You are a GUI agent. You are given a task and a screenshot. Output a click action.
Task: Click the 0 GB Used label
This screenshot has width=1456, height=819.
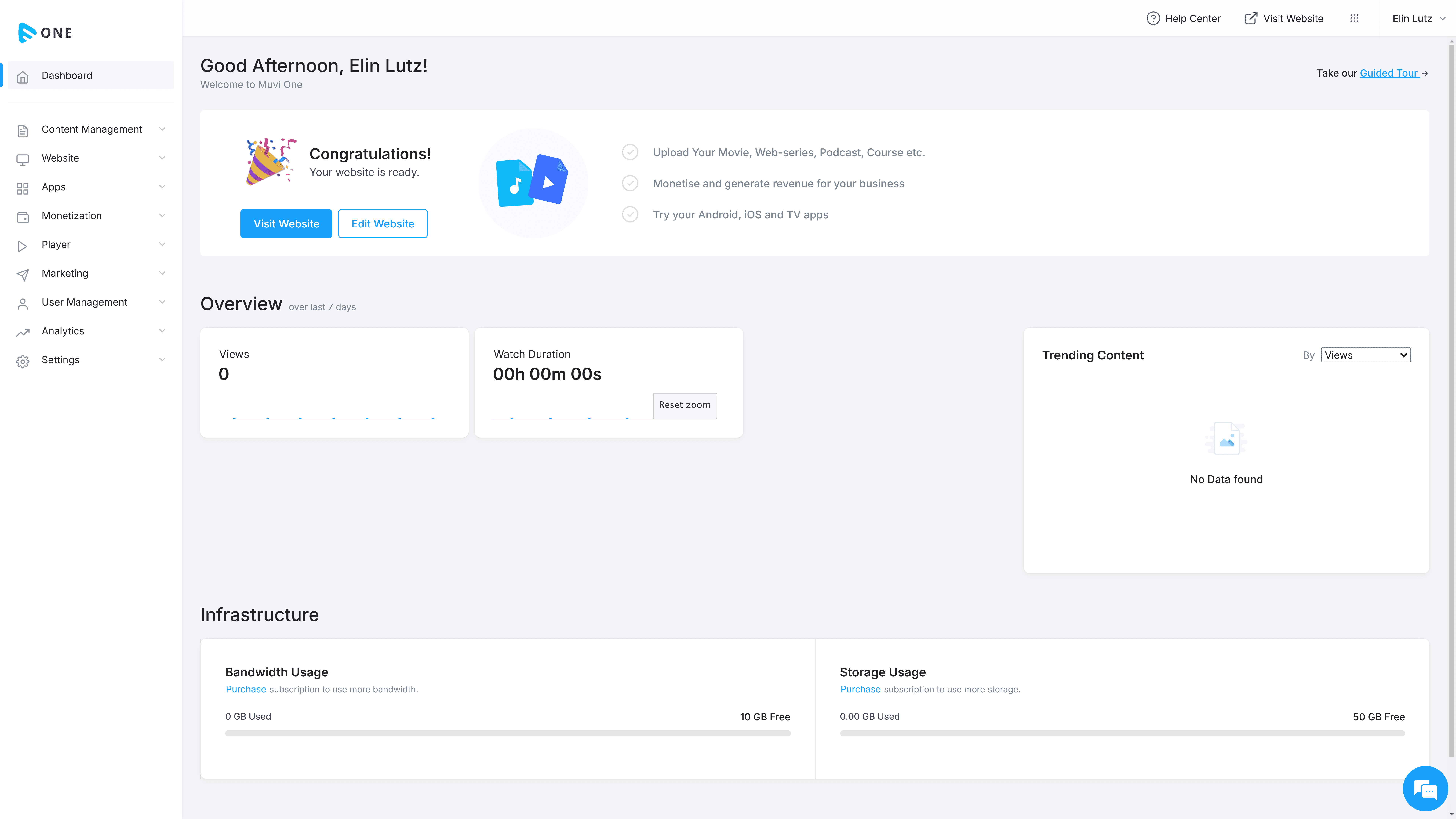click(248, 717)
